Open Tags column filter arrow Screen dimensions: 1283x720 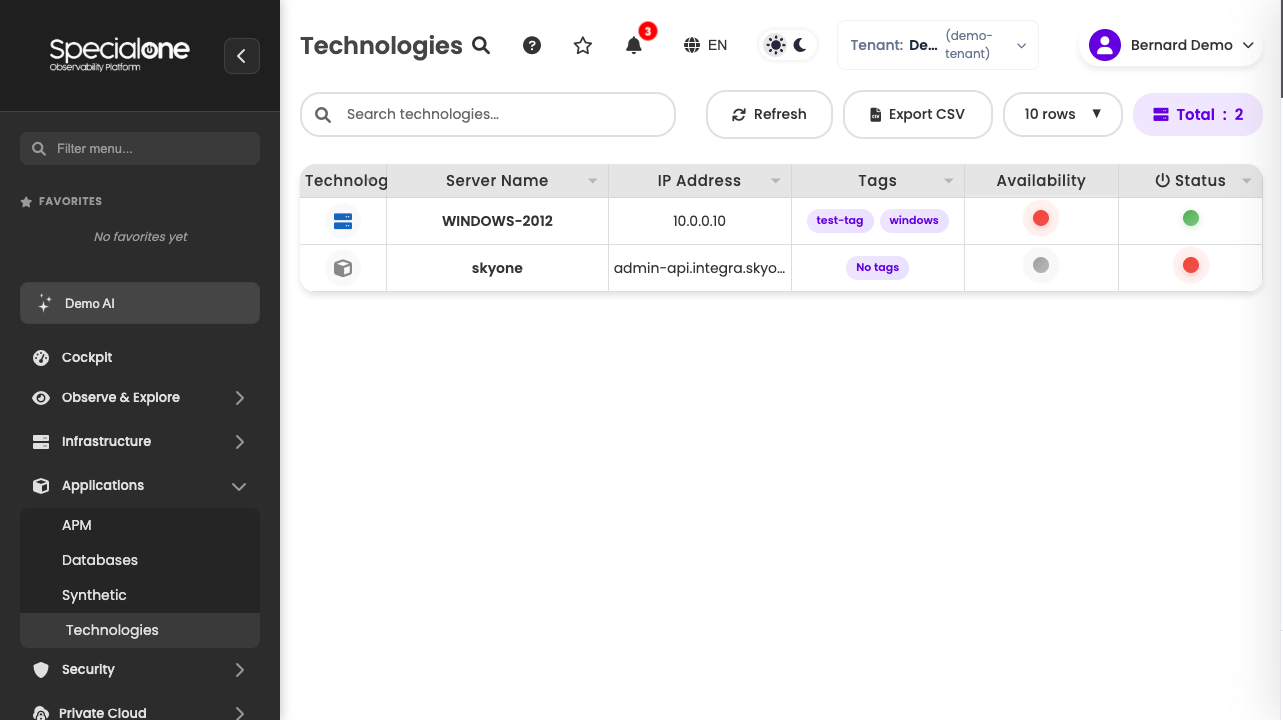click(x=949, y=181)
